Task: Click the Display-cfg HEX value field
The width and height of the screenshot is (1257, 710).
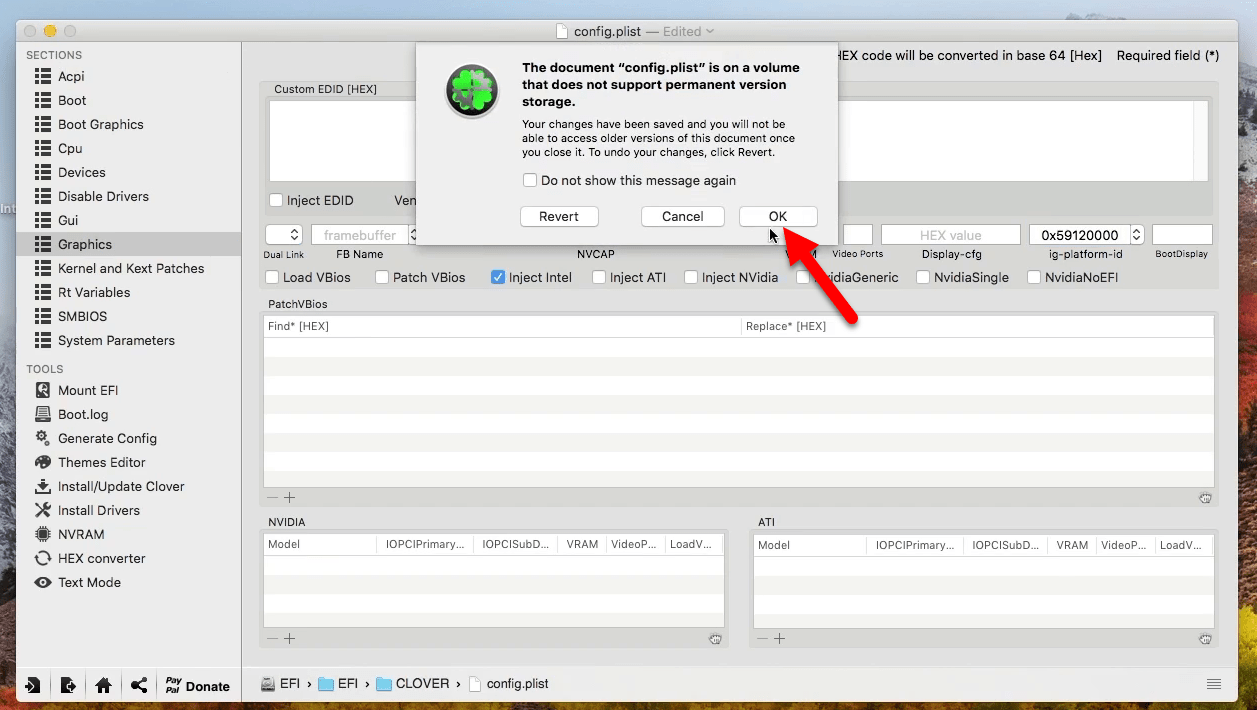Action: tap(951, 235)
